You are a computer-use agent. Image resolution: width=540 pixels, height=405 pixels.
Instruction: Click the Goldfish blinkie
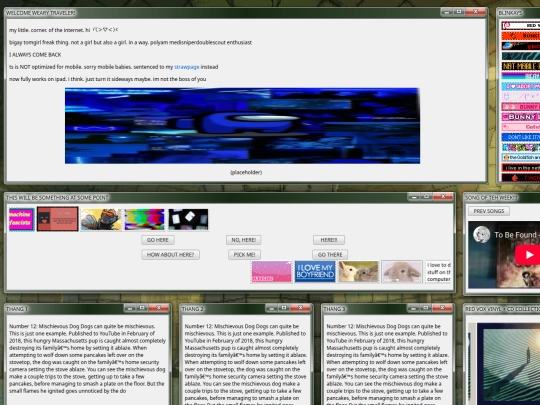pyautogui.click(x=521, y=157)
